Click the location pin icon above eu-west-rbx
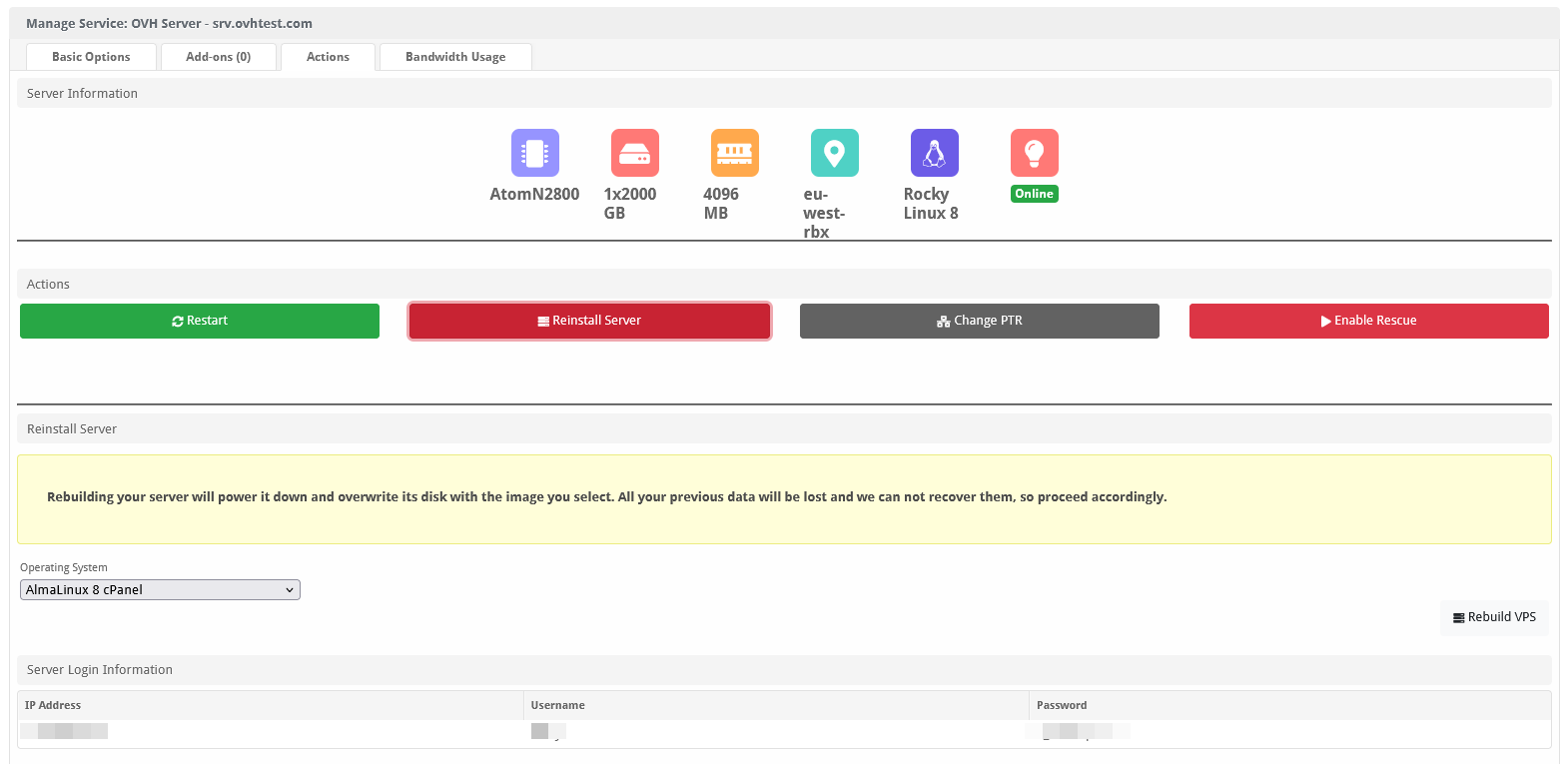This screenshot has height=764, width=1568. [835, 153]
